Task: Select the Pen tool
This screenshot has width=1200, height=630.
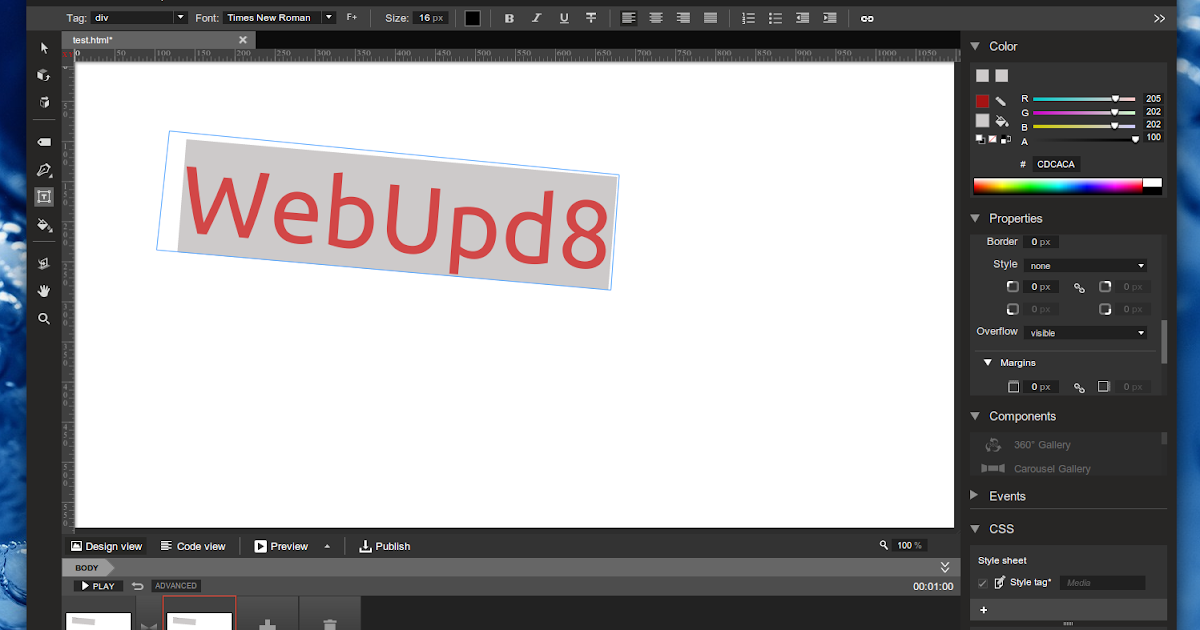Action: (x=44, y=170)
